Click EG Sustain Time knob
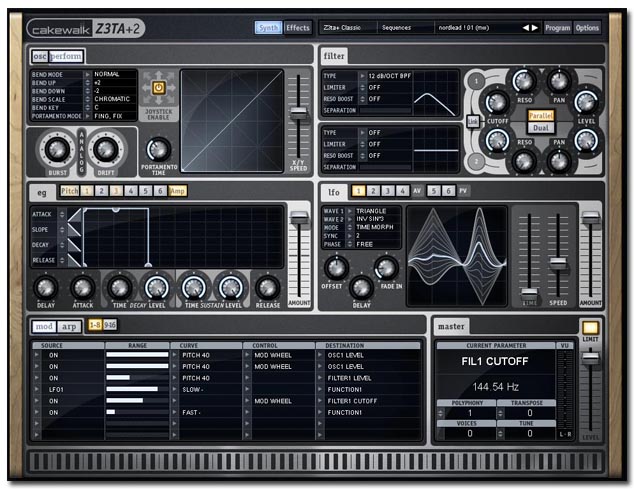 coord(194,288)
